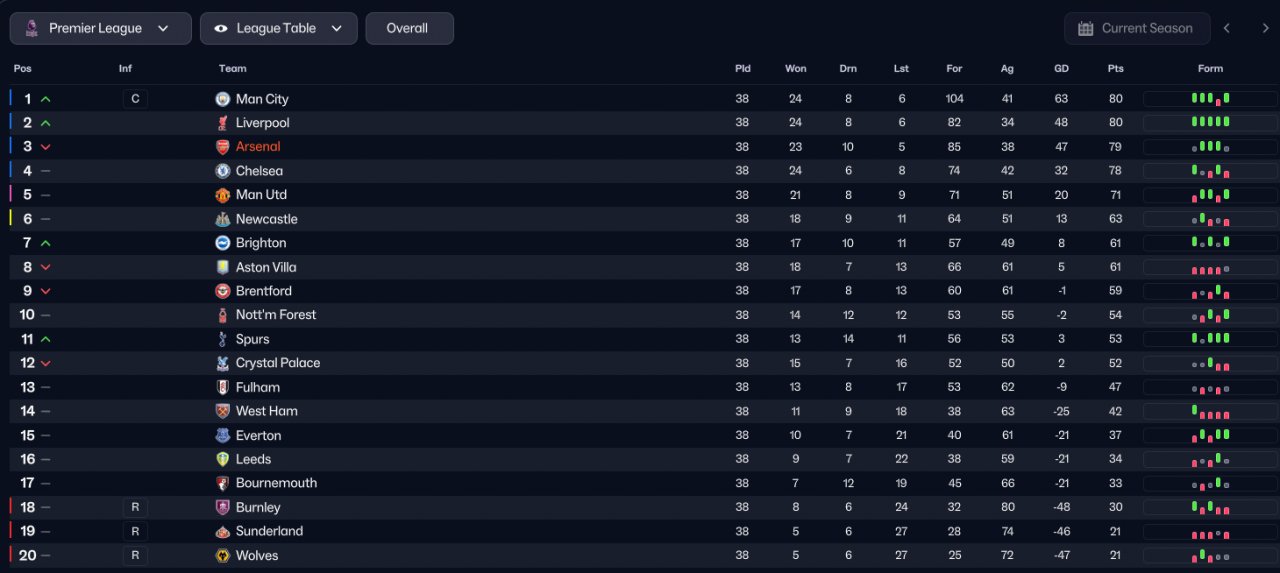The image size is (1280, 573).
Task: Click the Liverpool club crest icon
Action: 222,123
